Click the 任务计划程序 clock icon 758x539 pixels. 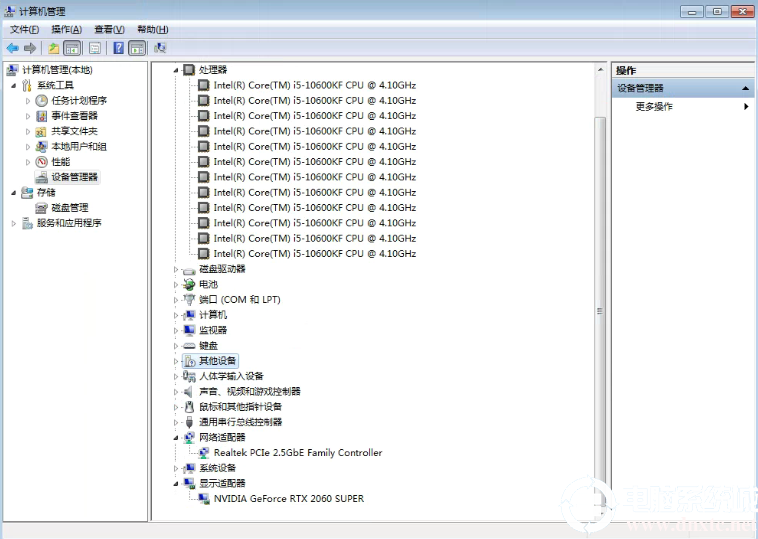[42, 101]
